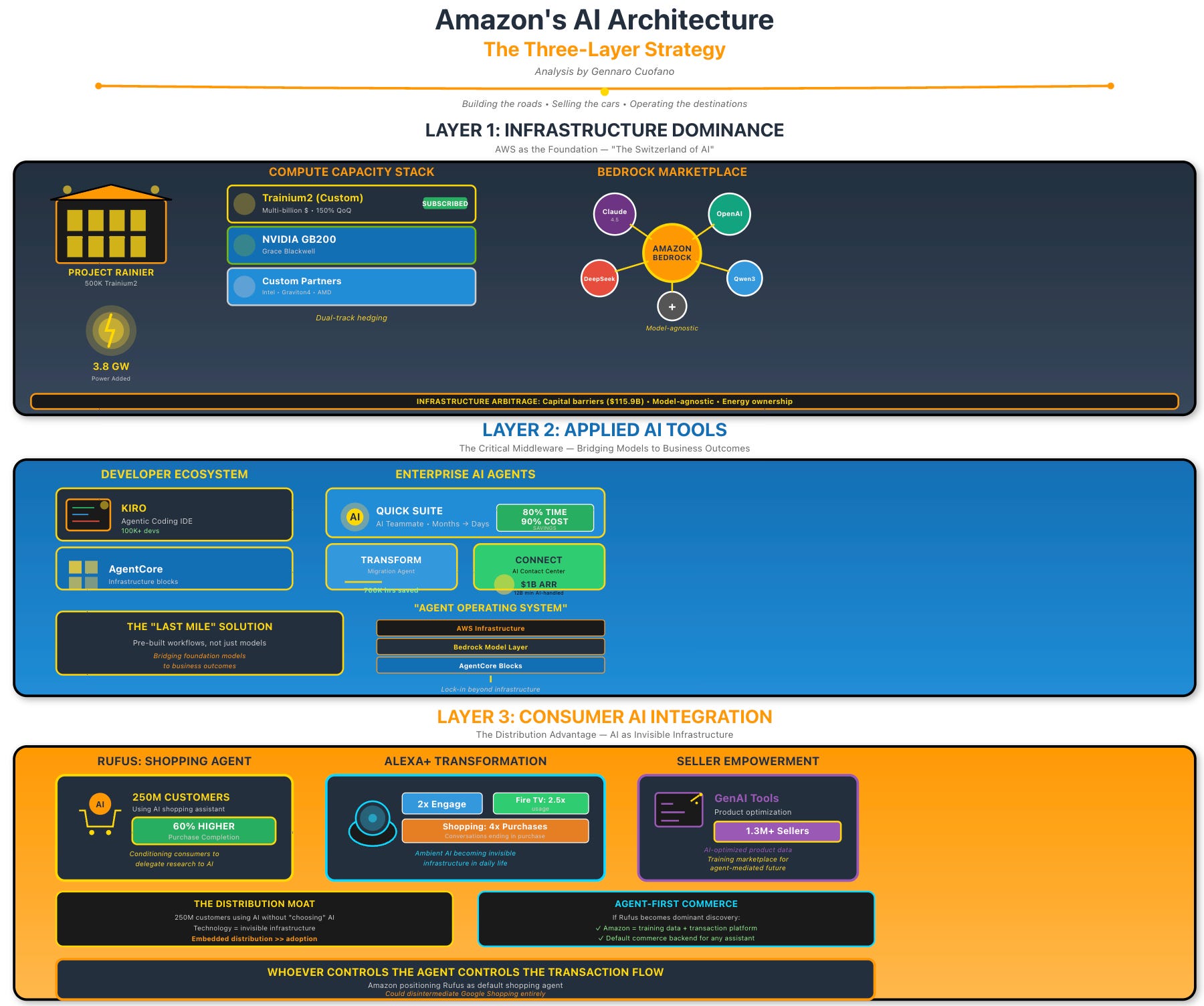
Task: Click the "Model-agnostic" caption under Bedrock
Action: (672, 328)
